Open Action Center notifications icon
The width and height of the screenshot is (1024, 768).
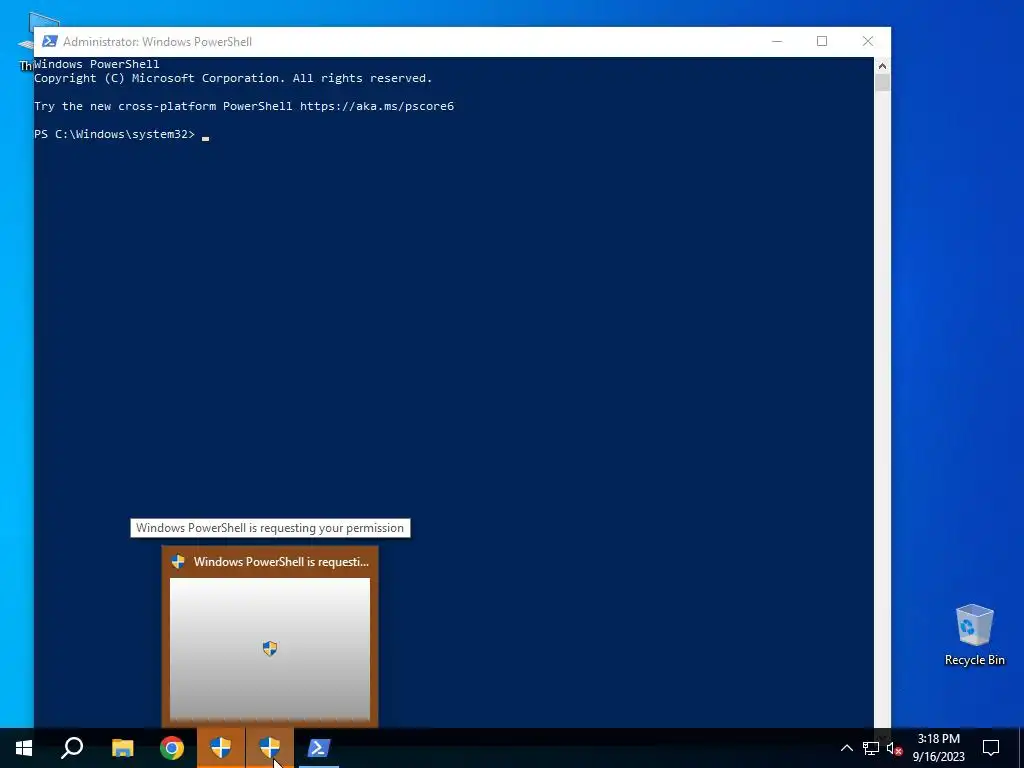click(x=991, y=748)
